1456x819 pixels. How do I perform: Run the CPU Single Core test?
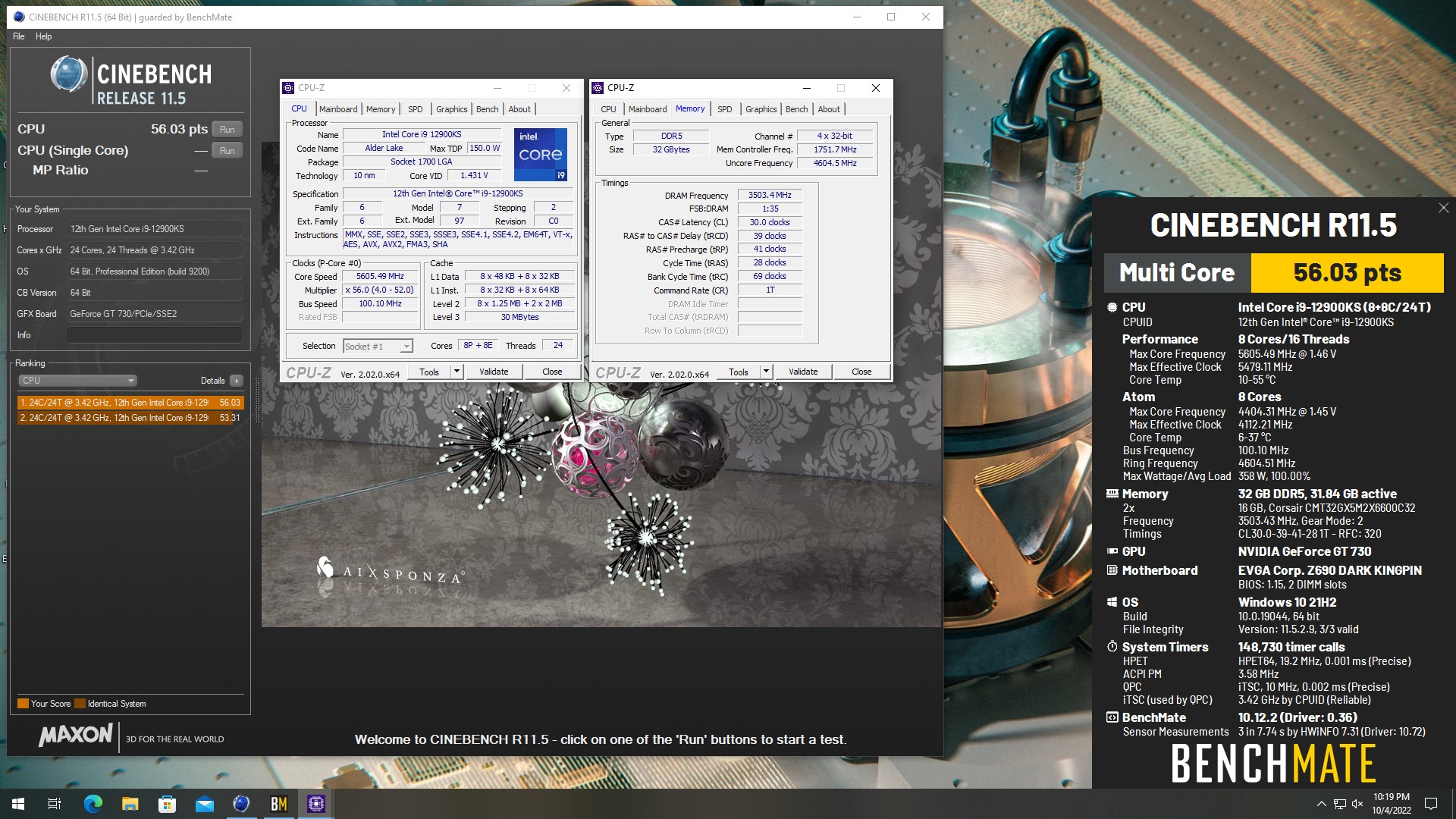(227, 150)
